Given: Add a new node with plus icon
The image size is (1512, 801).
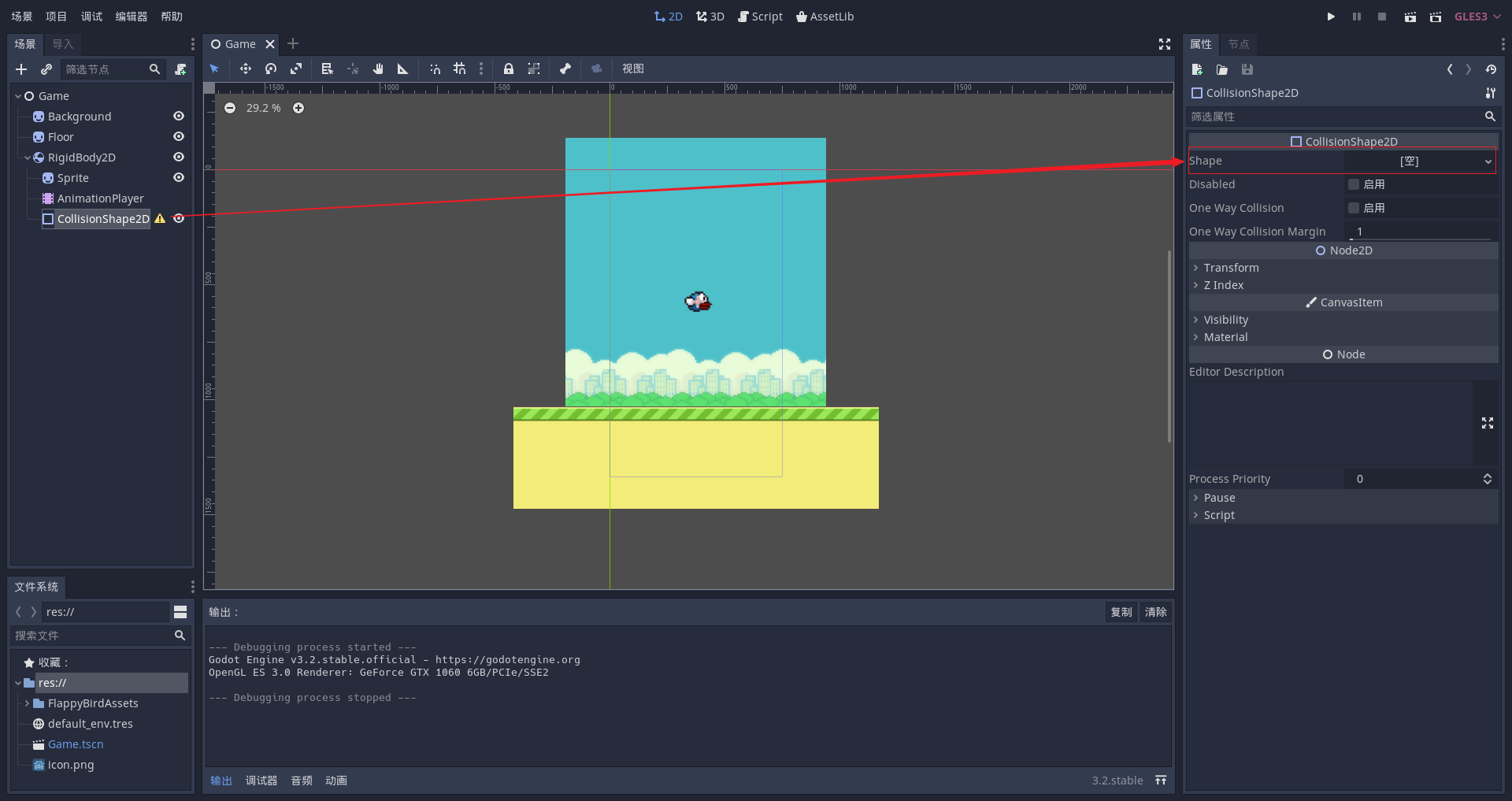Looking at the screenshot, I should [x=21, y=69].
